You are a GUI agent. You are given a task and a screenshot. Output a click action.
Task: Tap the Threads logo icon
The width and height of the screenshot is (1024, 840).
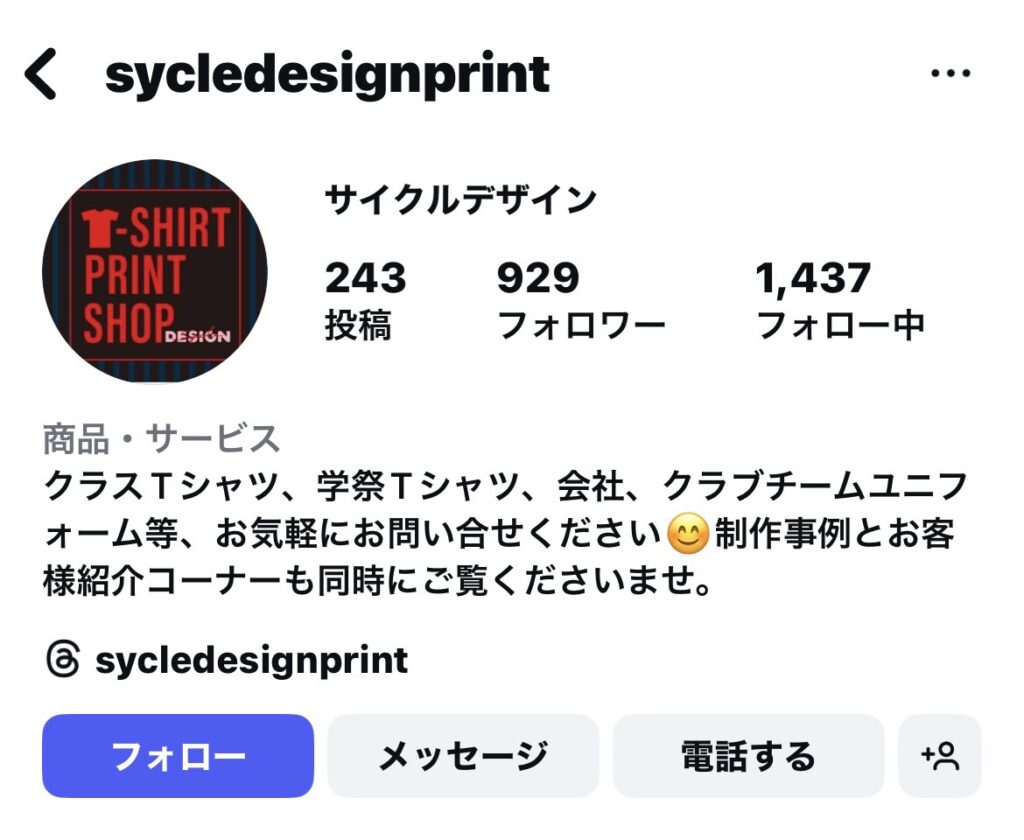point(63,658)
